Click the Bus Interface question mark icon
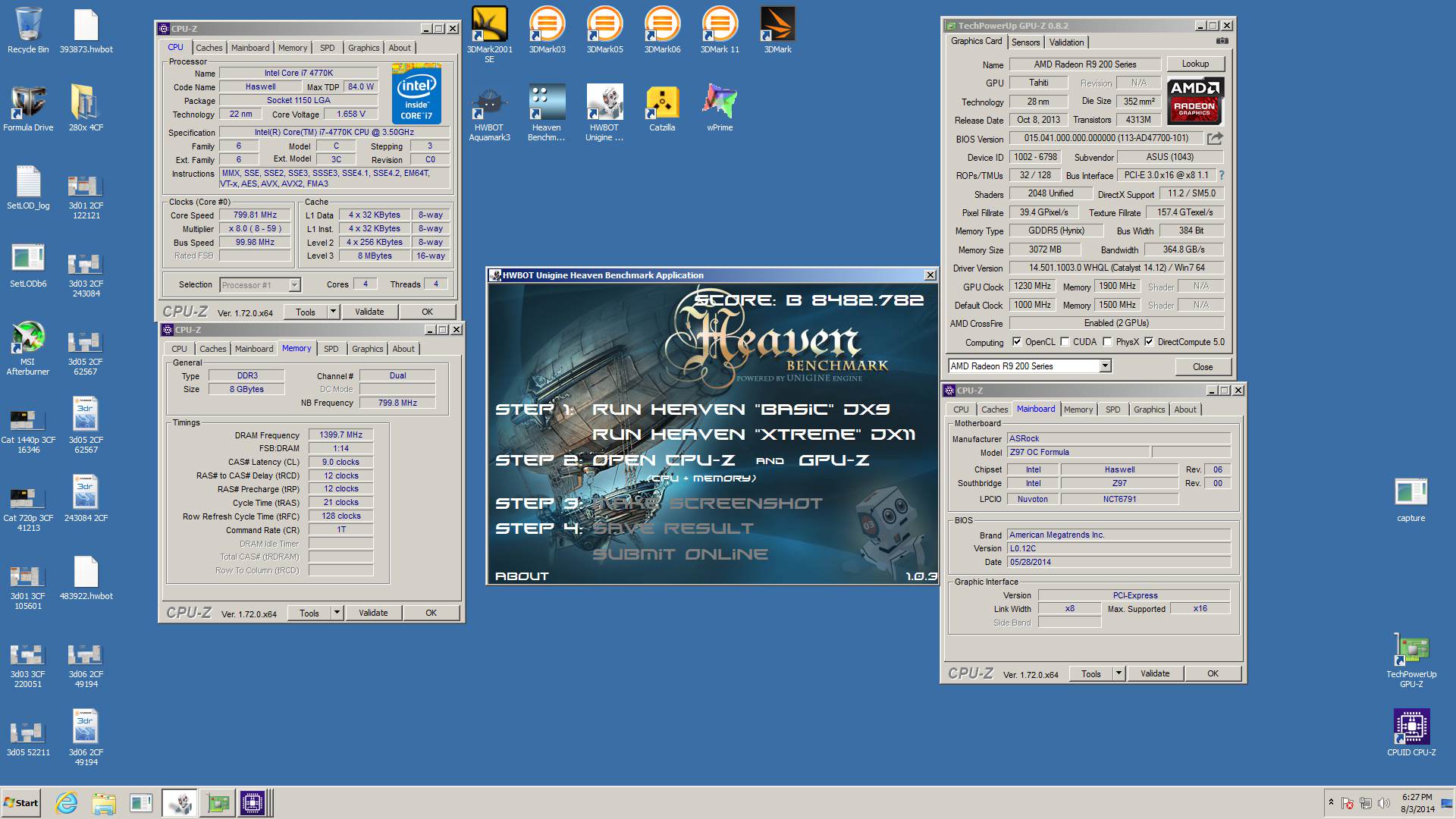The image size is (1456, 819). point(1221,175)
